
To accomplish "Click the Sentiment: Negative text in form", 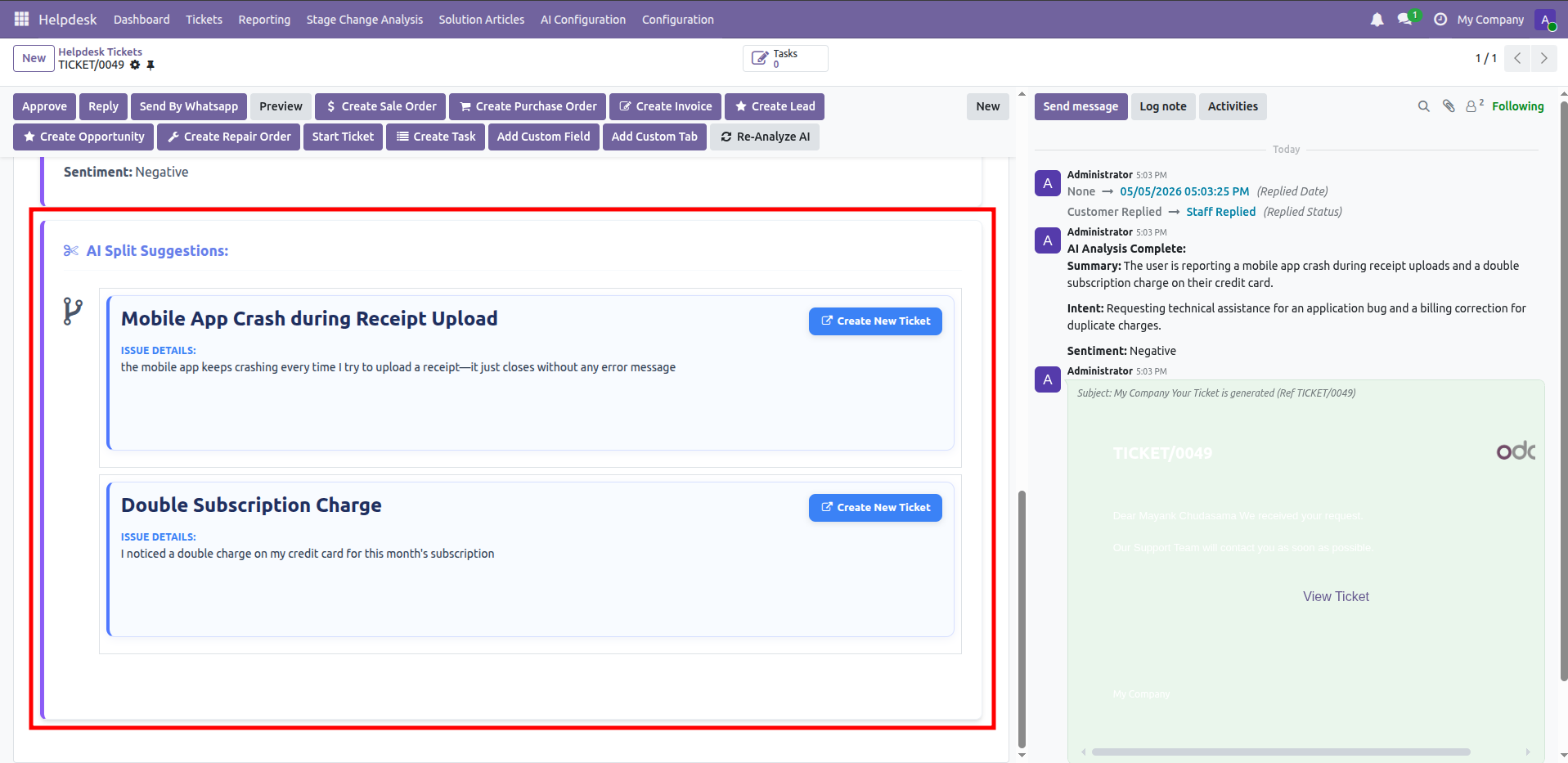I will coord(126,172).
